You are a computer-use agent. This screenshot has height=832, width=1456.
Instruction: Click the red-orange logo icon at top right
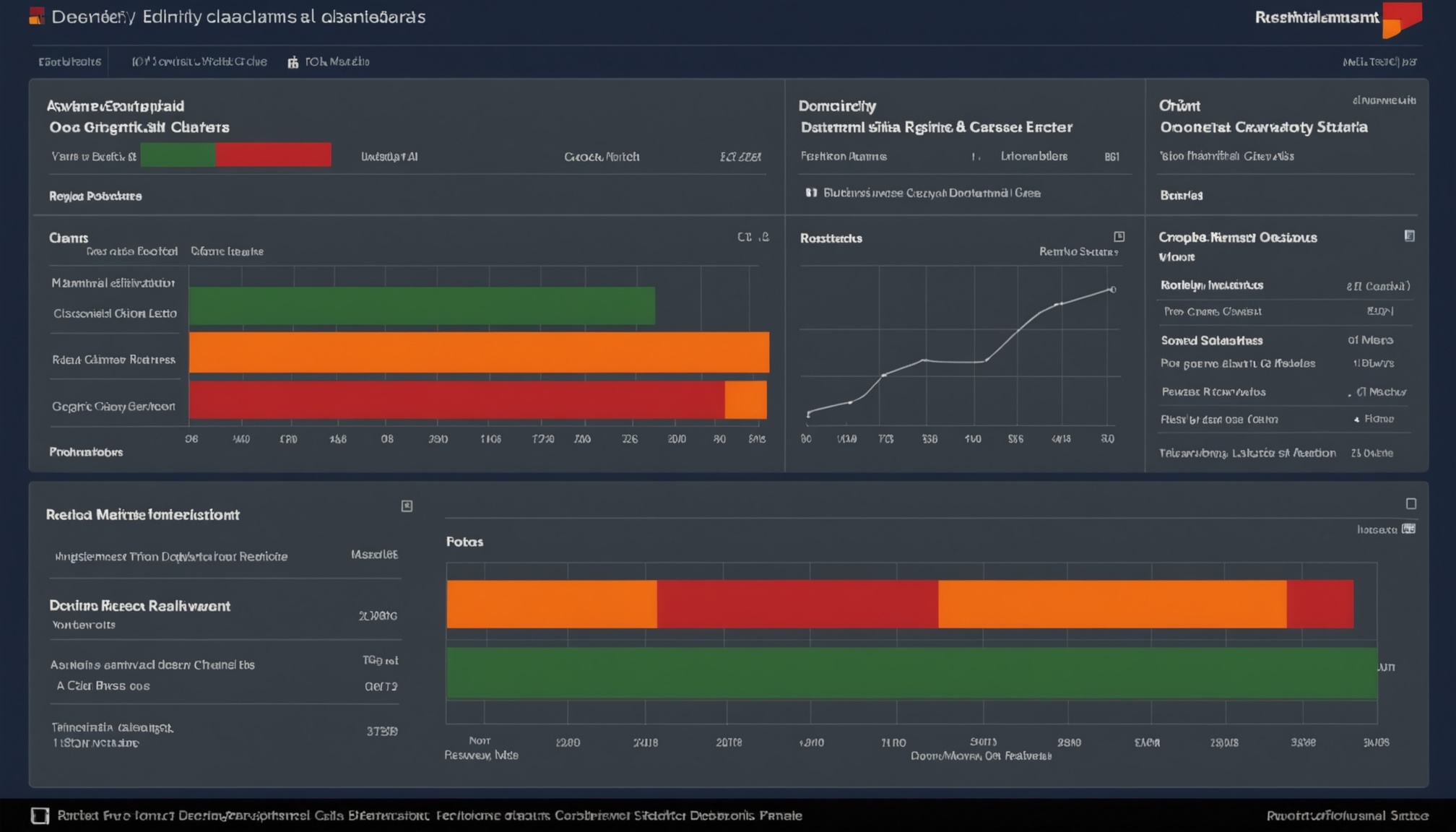pyautogui.click(x=1402, y=19)
